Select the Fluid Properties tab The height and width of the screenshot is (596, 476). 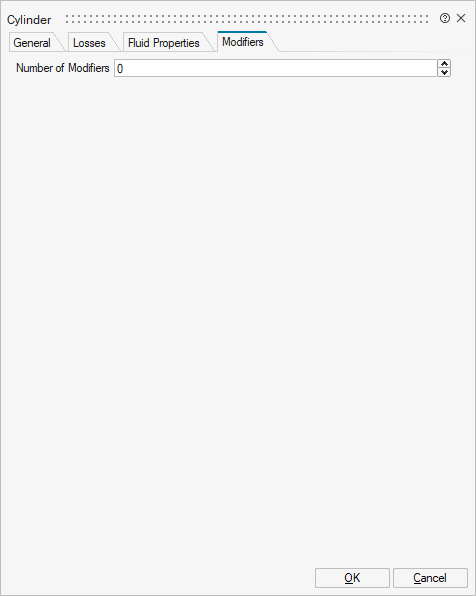point(163,43)
